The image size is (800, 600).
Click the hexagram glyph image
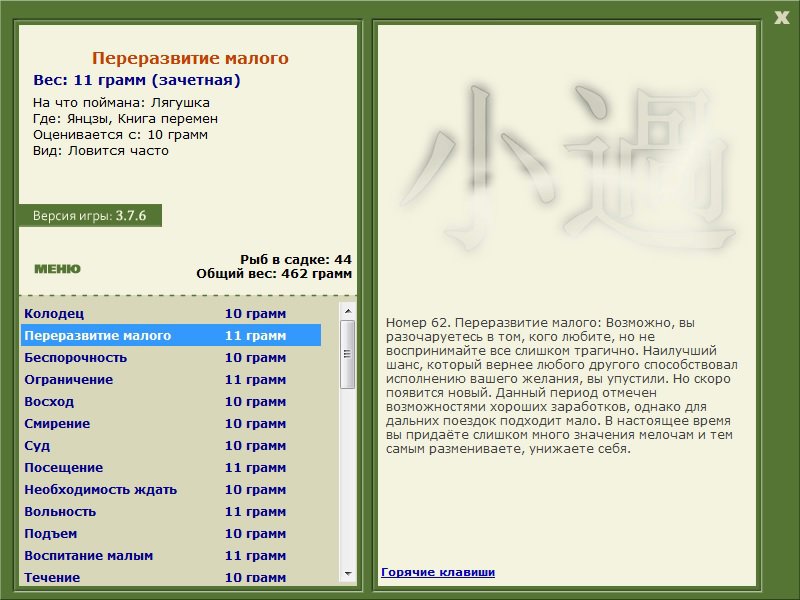pyautogui.click(x=567, y=167)
